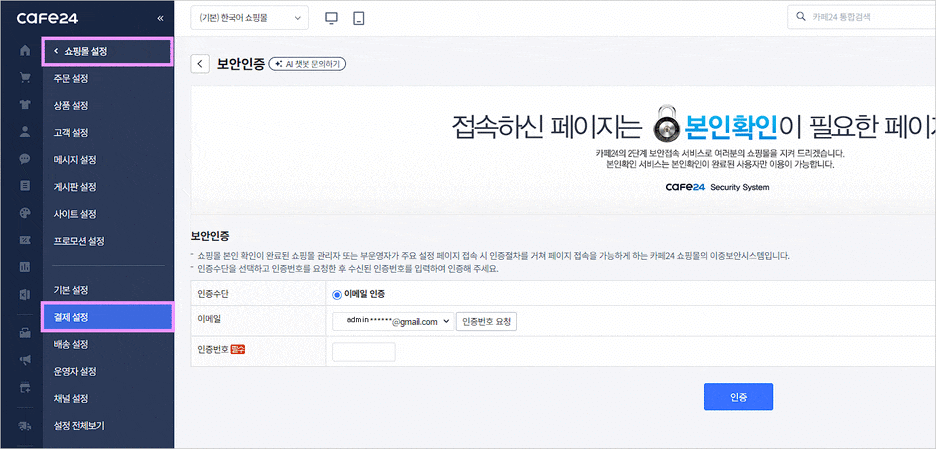
Task: Click 인증번호 요청 button
Action: point(487,321)
